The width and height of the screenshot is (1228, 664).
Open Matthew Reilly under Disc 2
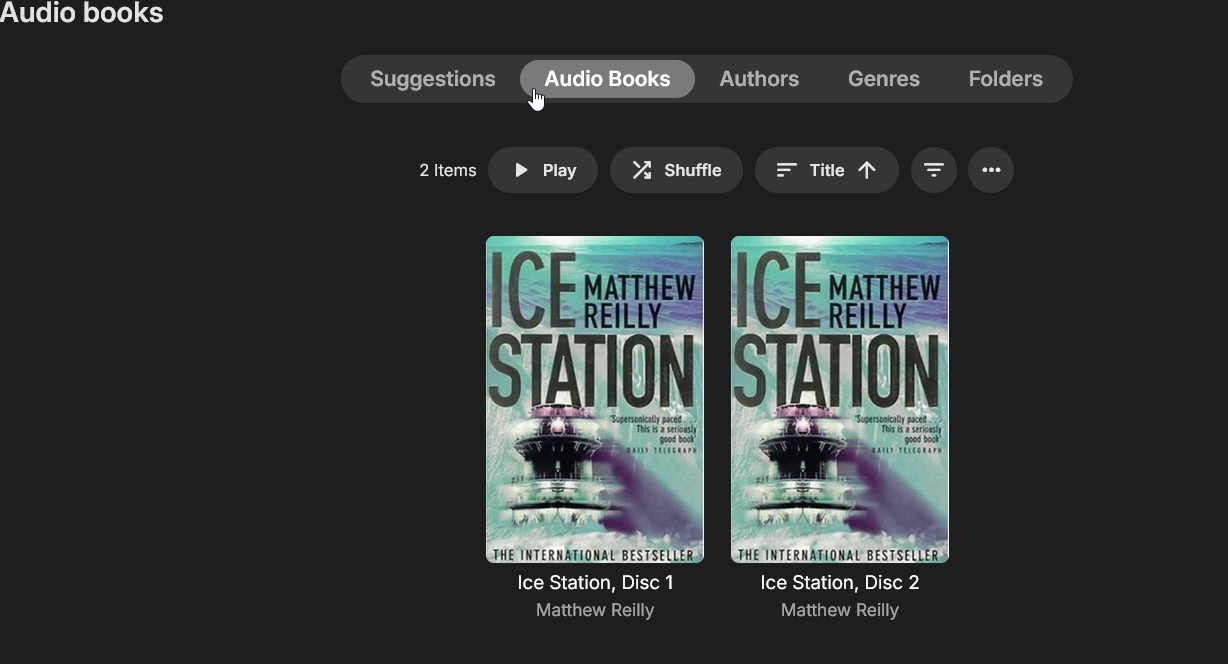(x=840, y=610)
